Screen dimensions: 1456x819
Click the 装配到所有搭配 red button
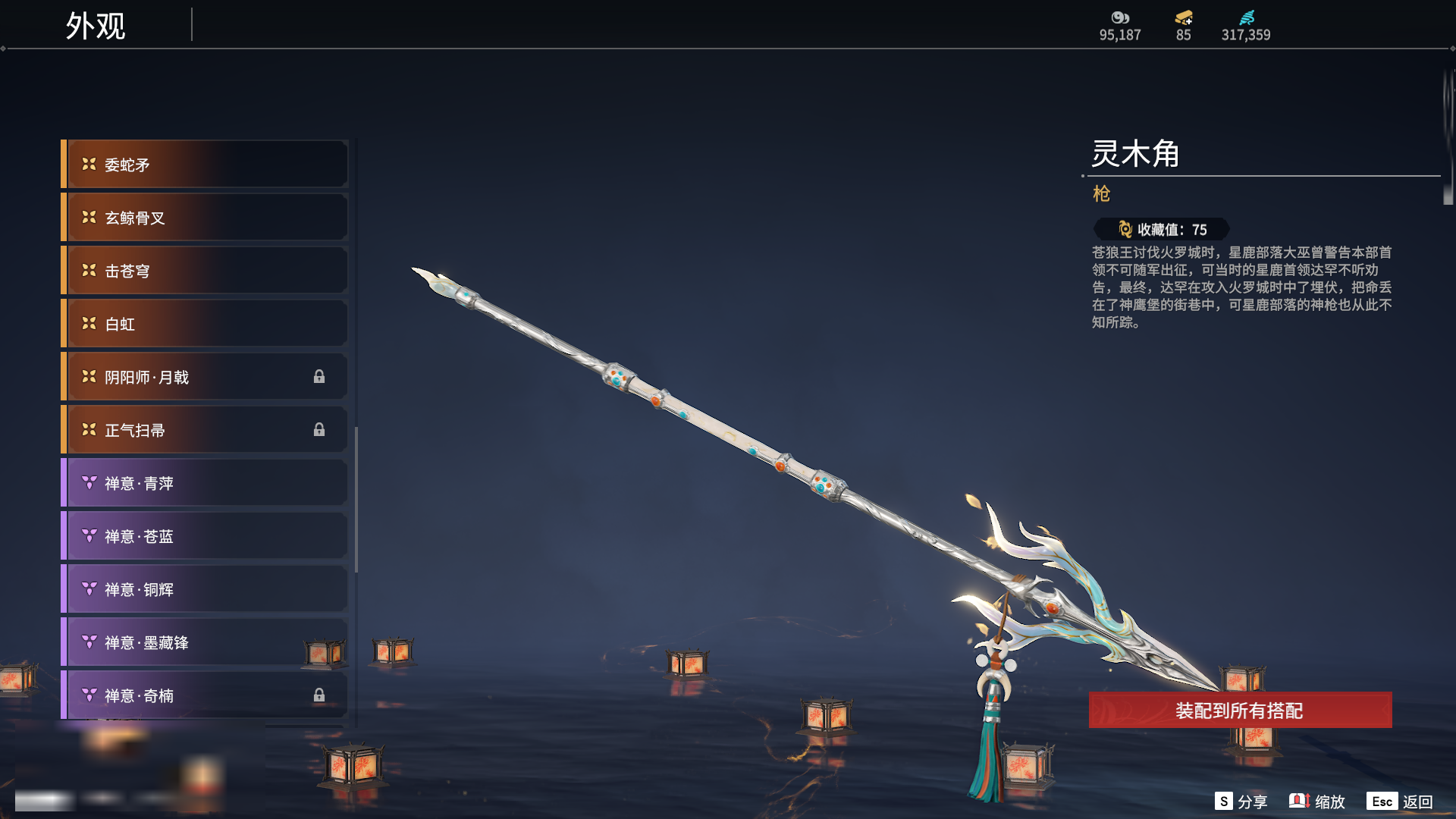1240,710
